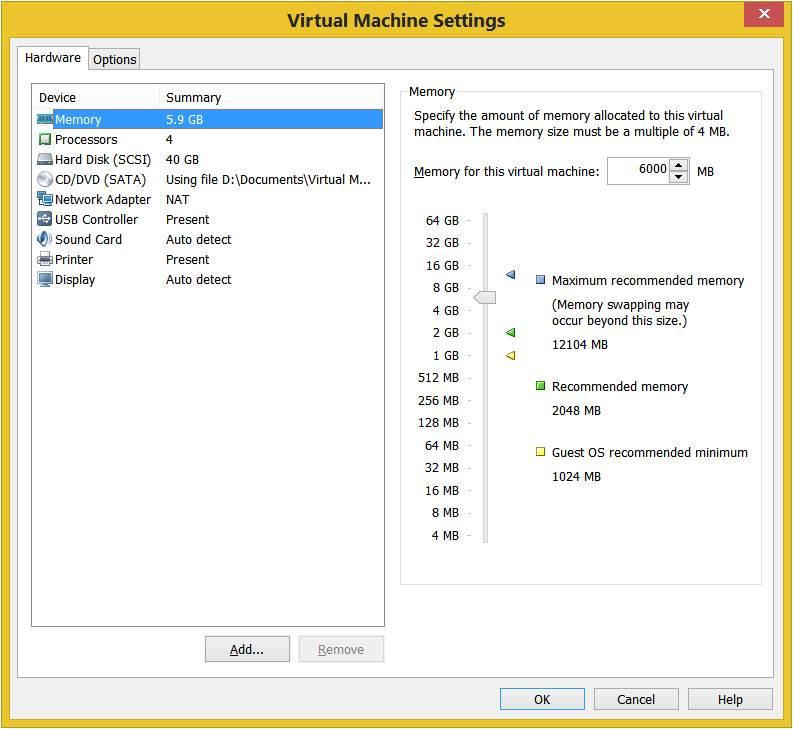Click the memory size input field
The image size is (793, 729).
638,170
